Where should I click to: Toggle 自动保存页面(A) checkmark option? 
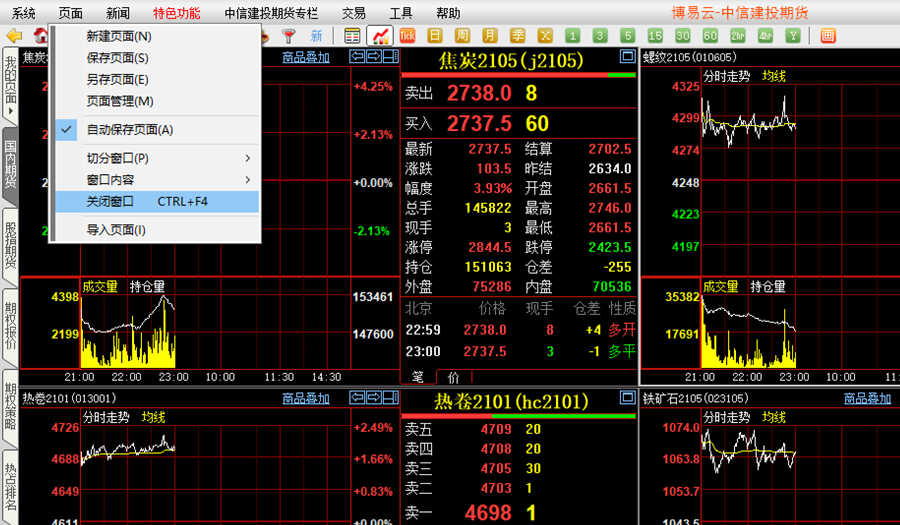[130, 129]
